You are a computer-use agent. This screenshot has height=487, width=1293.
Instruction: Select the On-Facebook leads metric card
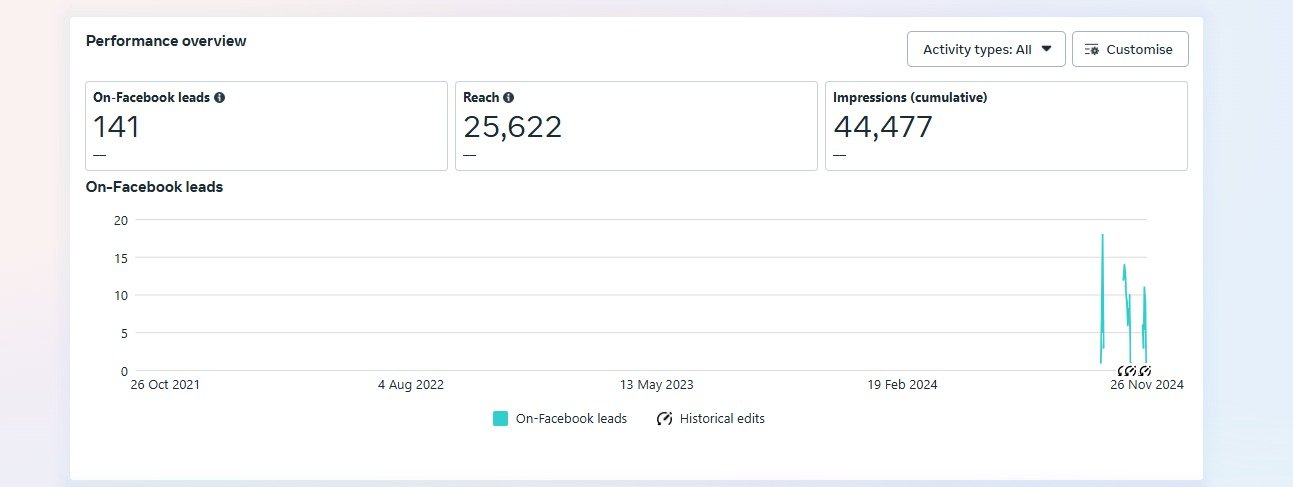[x=266, y=126]
